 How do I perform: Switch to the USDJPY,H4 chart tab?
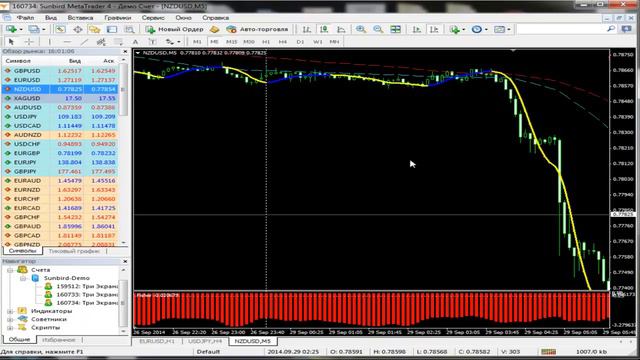tap(205, 341)
